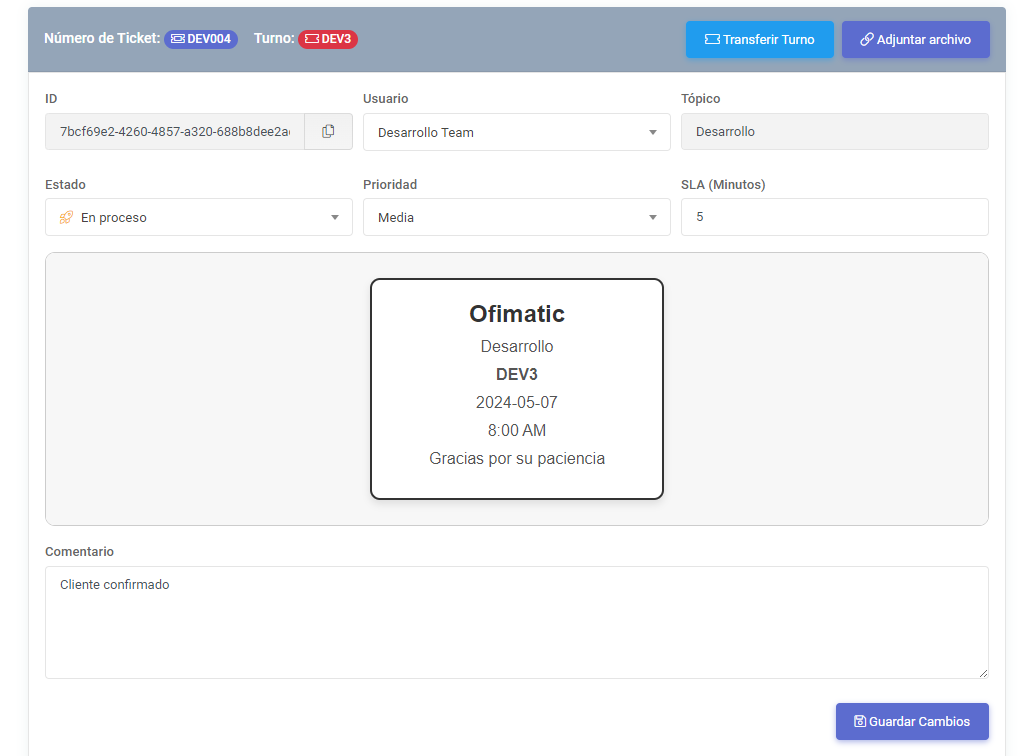Click the Tópico field showing Desarrollo
The image size is (1030, 756).
tap(834, 132)
